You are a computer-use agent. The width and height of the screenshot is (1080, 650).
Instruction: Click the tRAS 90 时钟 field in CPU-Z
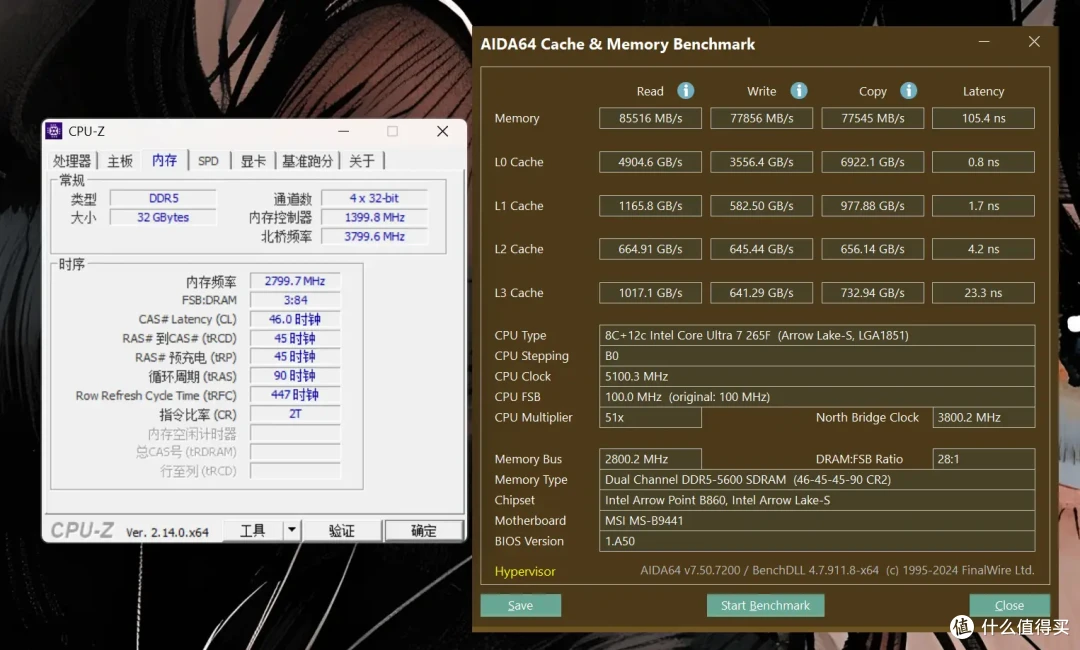coord(295,376)
